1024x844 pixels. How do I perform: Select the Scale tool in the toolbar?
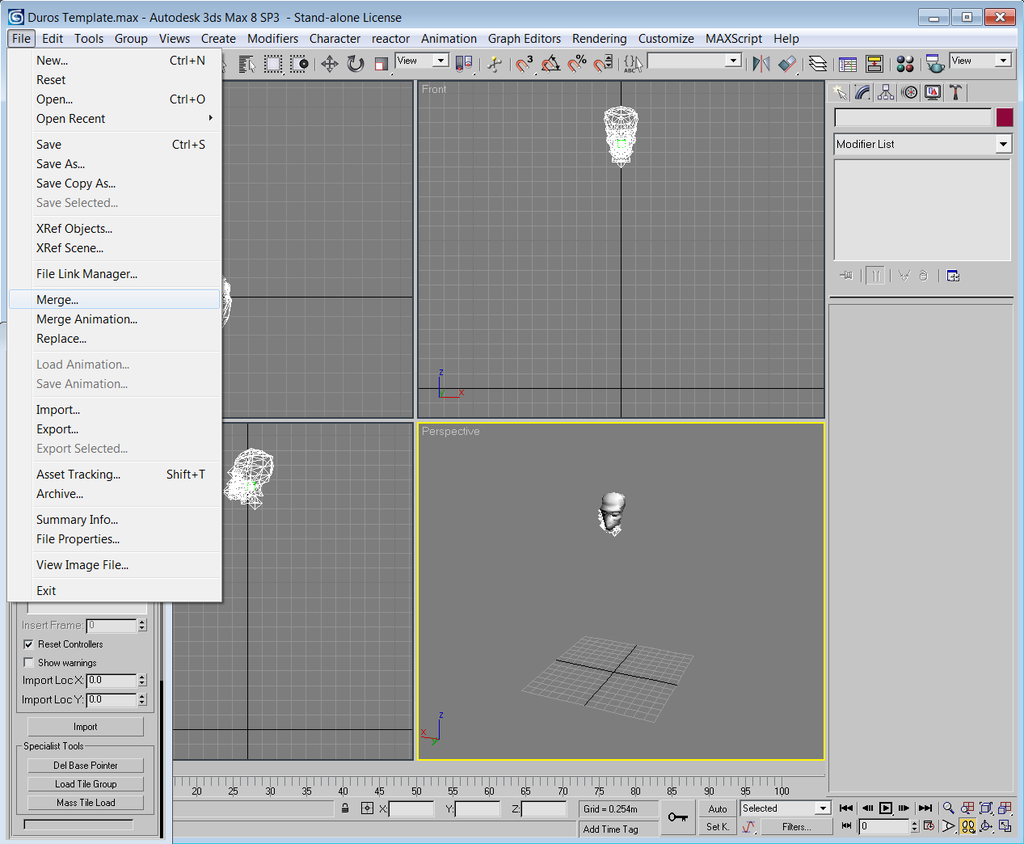pos(381,63)
